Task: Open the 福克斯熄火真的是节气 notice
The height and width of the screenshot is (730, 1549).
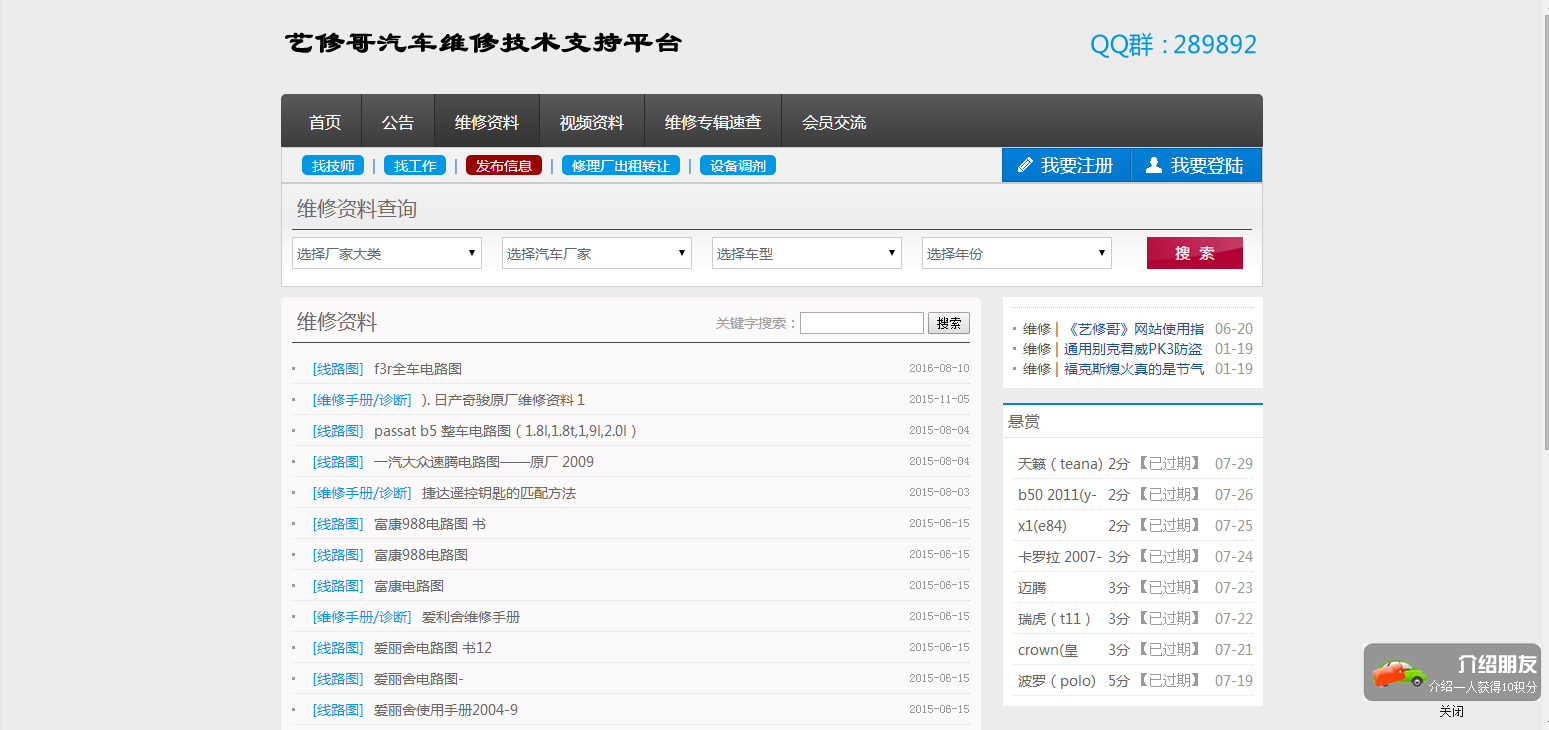Action: point(1134,369)
